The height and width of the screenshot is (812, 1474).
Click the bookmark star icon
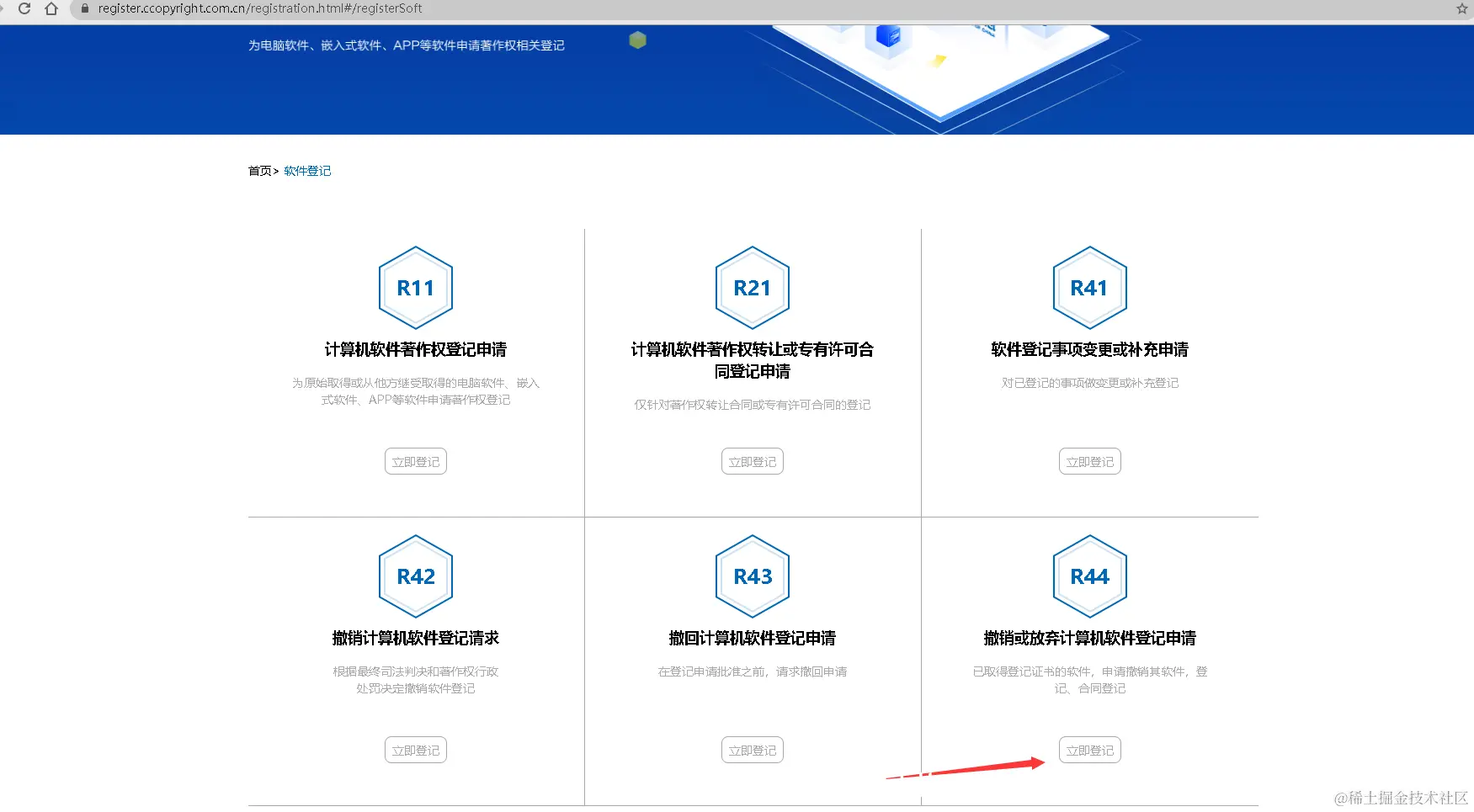click(1461, 9)
